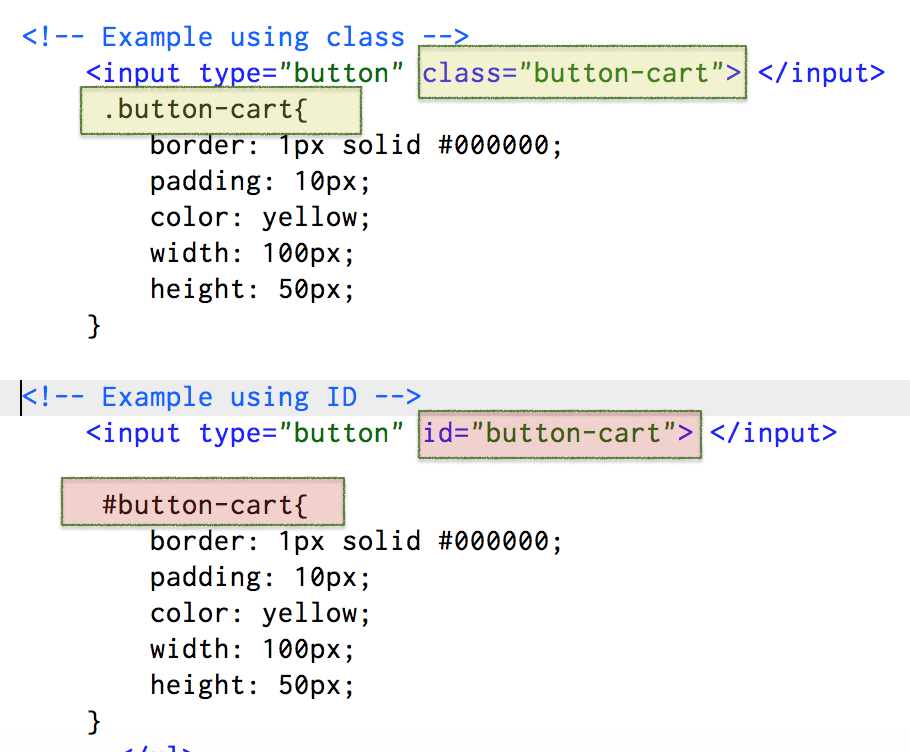The width and height of the screenshot is (910, 752).
Task: Click the highlighted #button-cart selector box
Action: 202,503
